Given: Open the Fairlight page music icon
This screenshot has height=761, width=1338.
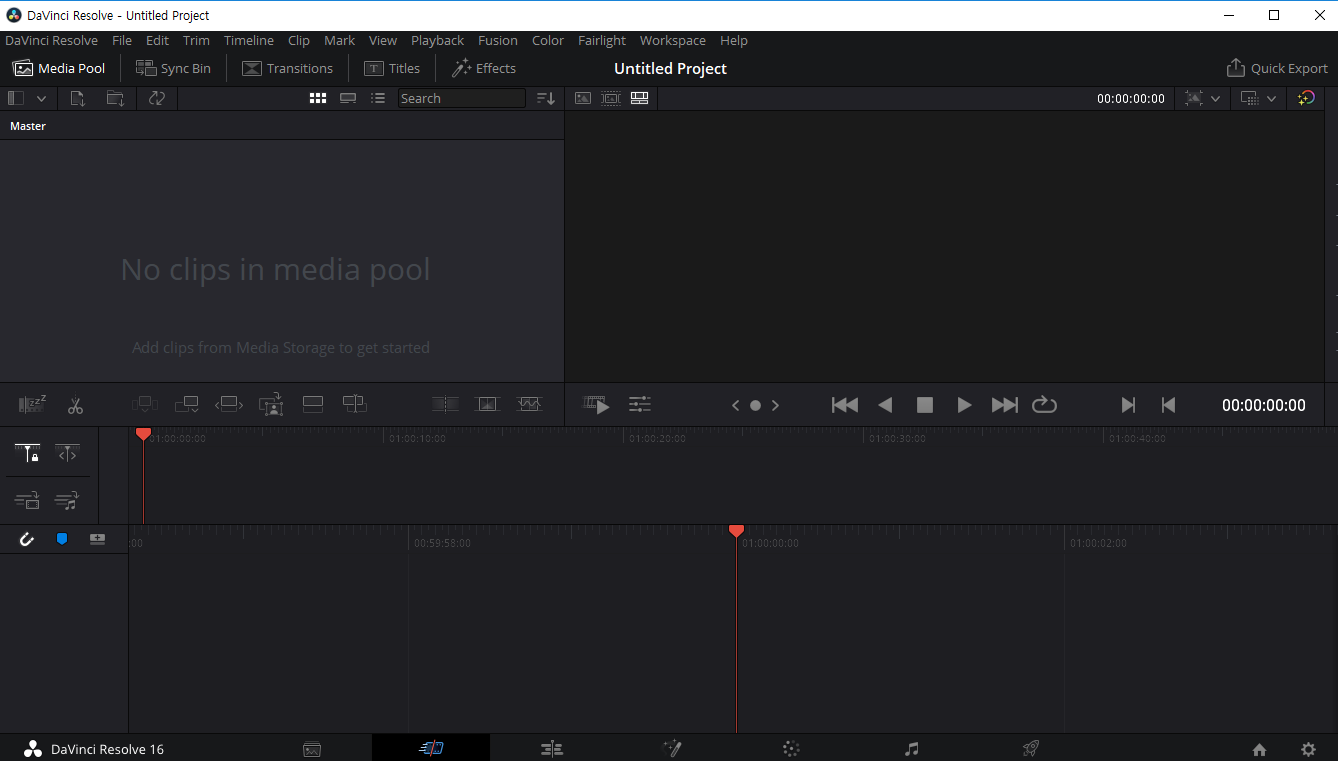Looking at the screenshot, I should pos(911,749).
